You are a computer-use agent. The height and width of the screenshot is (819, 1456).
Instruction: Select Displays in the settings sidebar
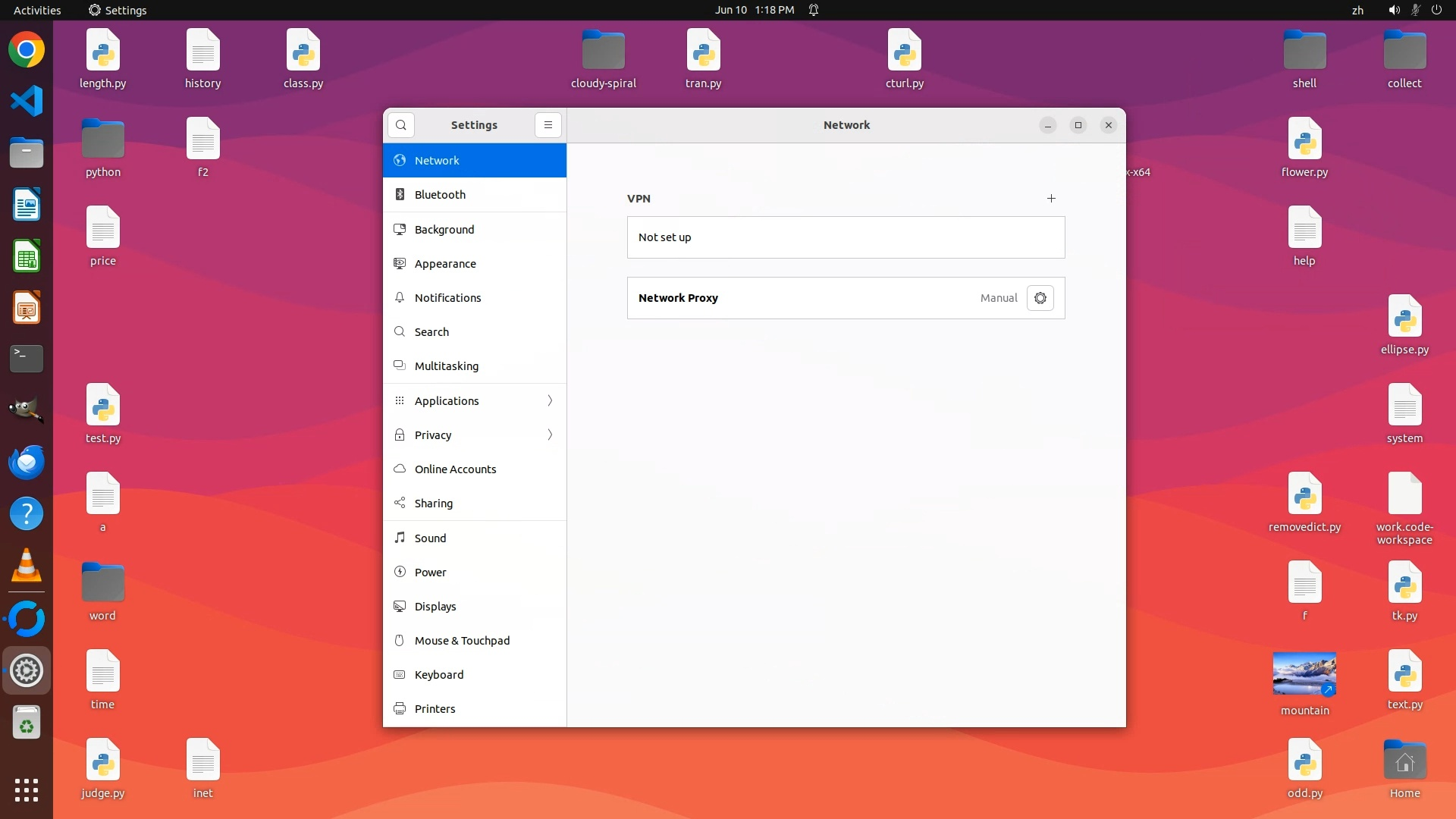(x=435, y=607)
